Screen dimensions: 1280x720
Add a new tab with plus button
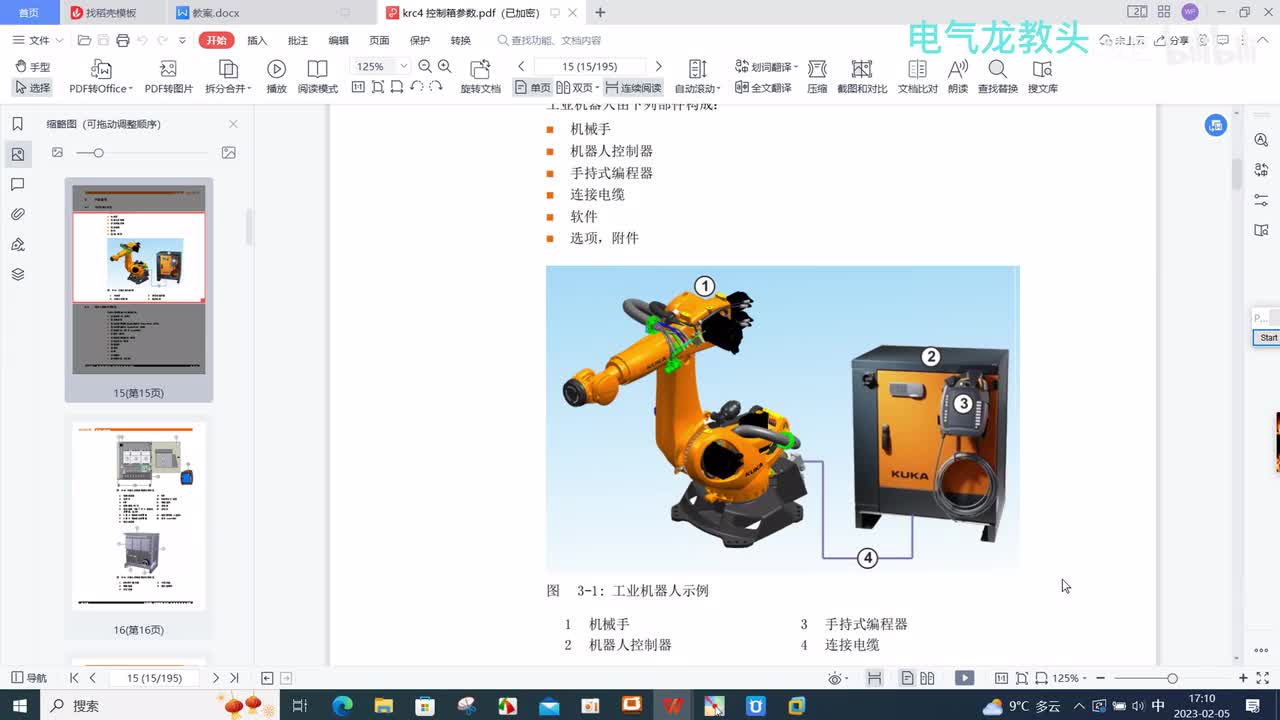pyautogui.click(x=600, y=13)
